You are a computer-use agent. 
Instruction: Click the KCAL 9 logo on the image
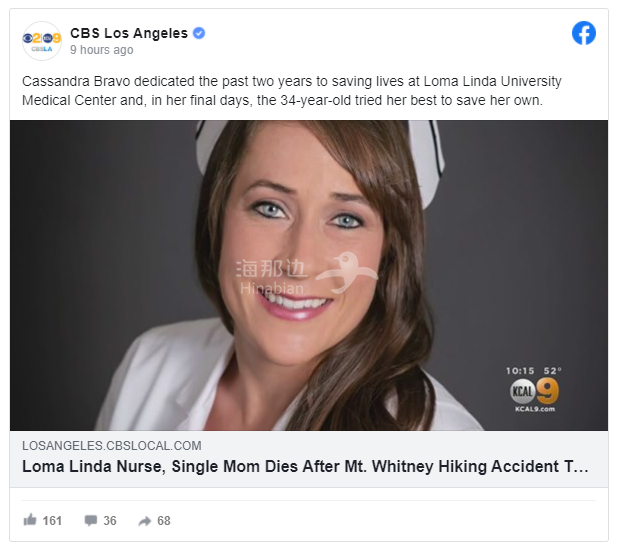(x=535, y=390)
